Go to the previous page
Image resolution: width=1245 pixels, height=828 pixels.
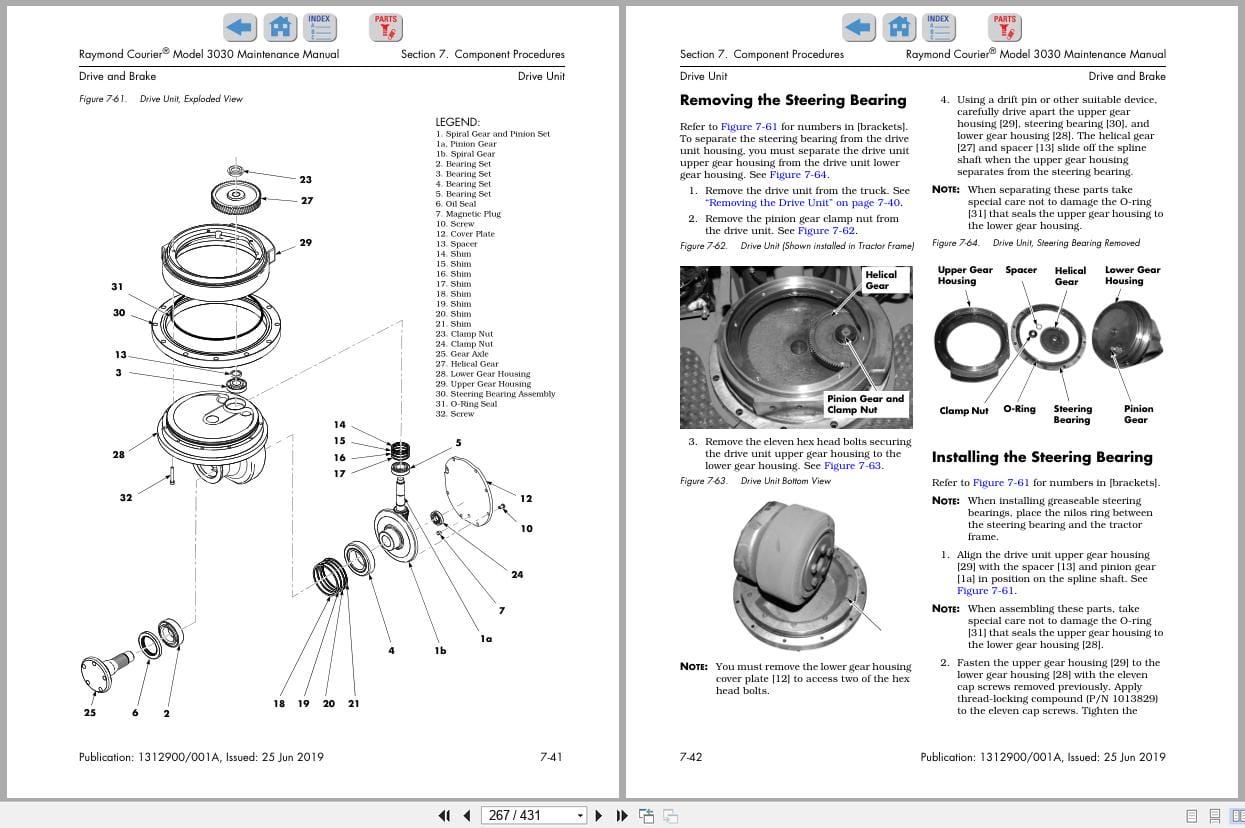[x=466, y=815]
